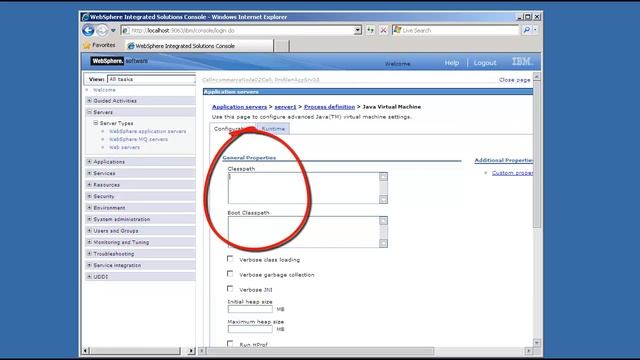Open the recent pages dropdown arrow
The image size is (640, 360).
[113, 31]
